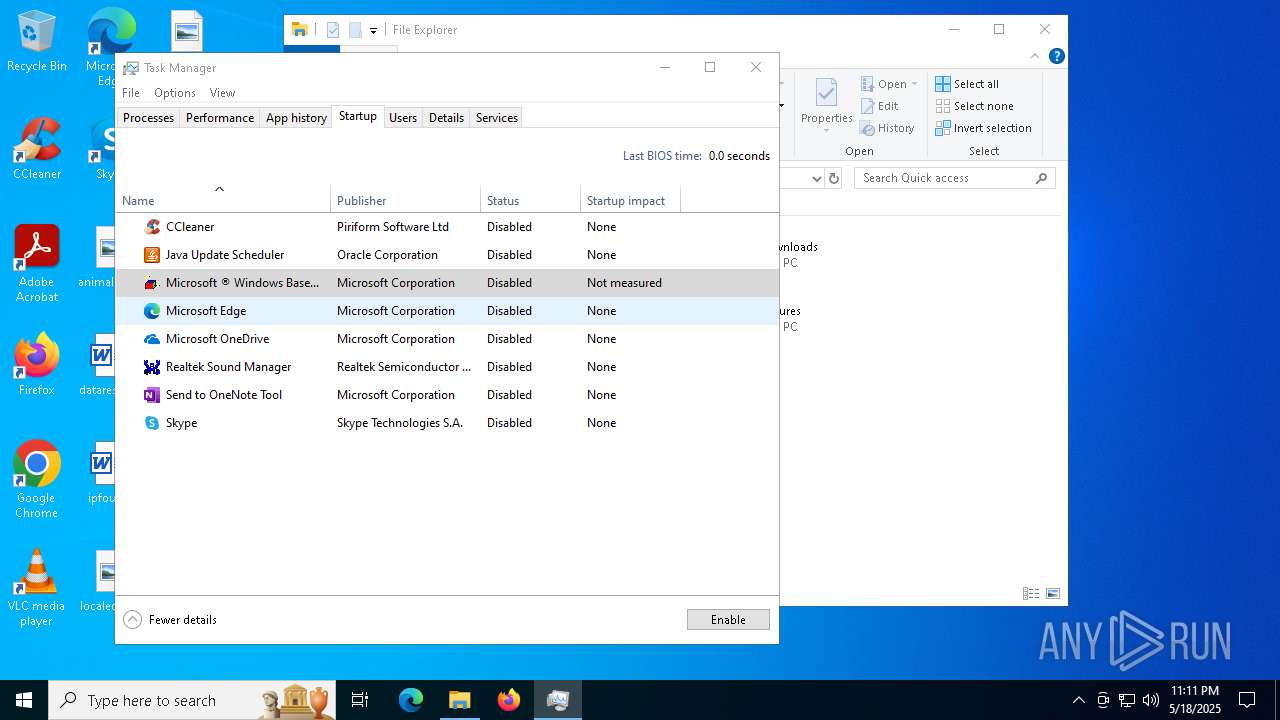This screenshot has height=720, width=1280.
Task: Click the CCleaner icon in startup list
Action: (152, 227)
